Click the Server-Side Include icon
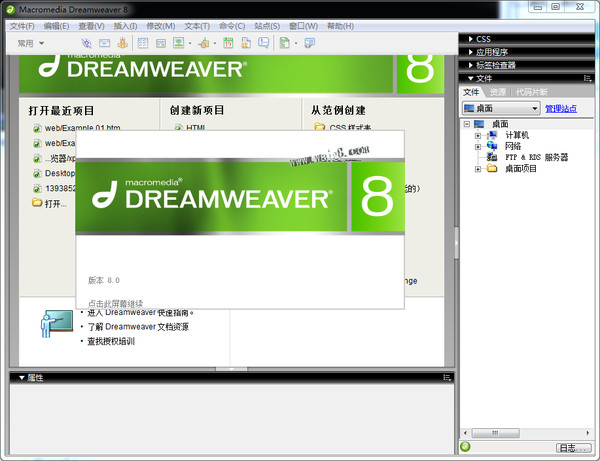600x461 pixels. [246, 43]
